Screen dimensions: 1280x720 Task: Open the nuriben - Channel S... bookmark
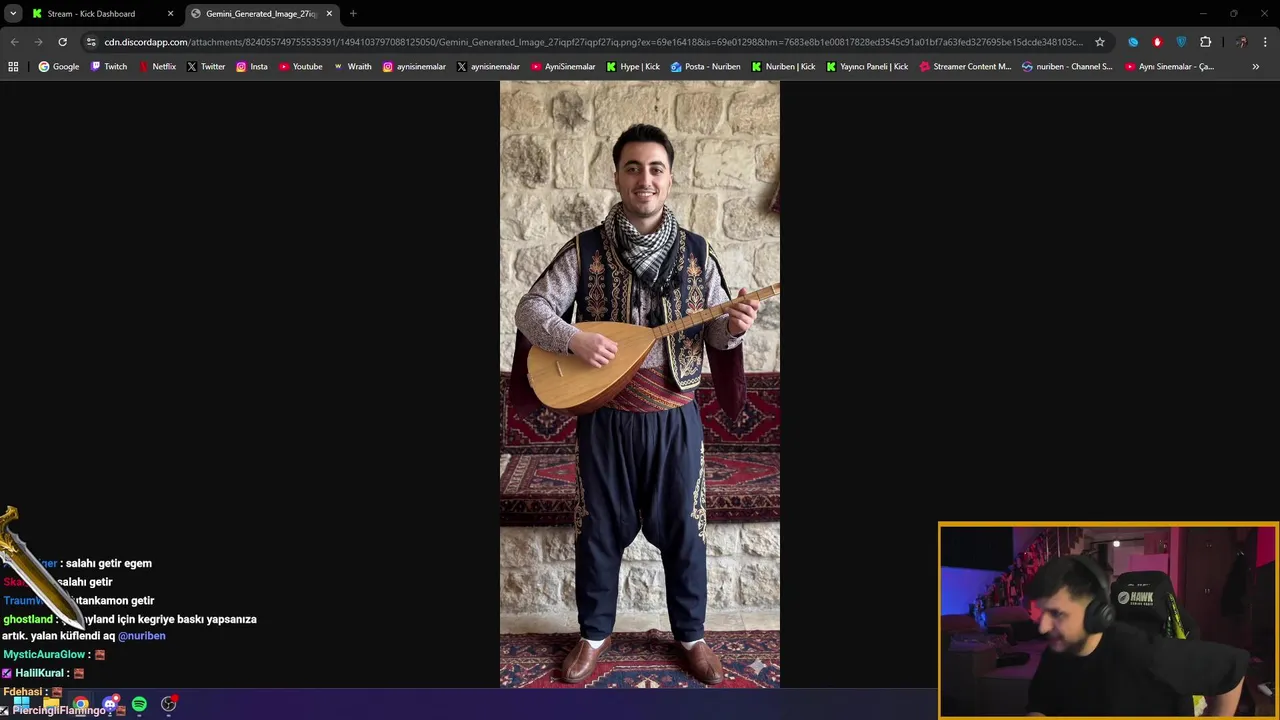[x=1067, y=67]
